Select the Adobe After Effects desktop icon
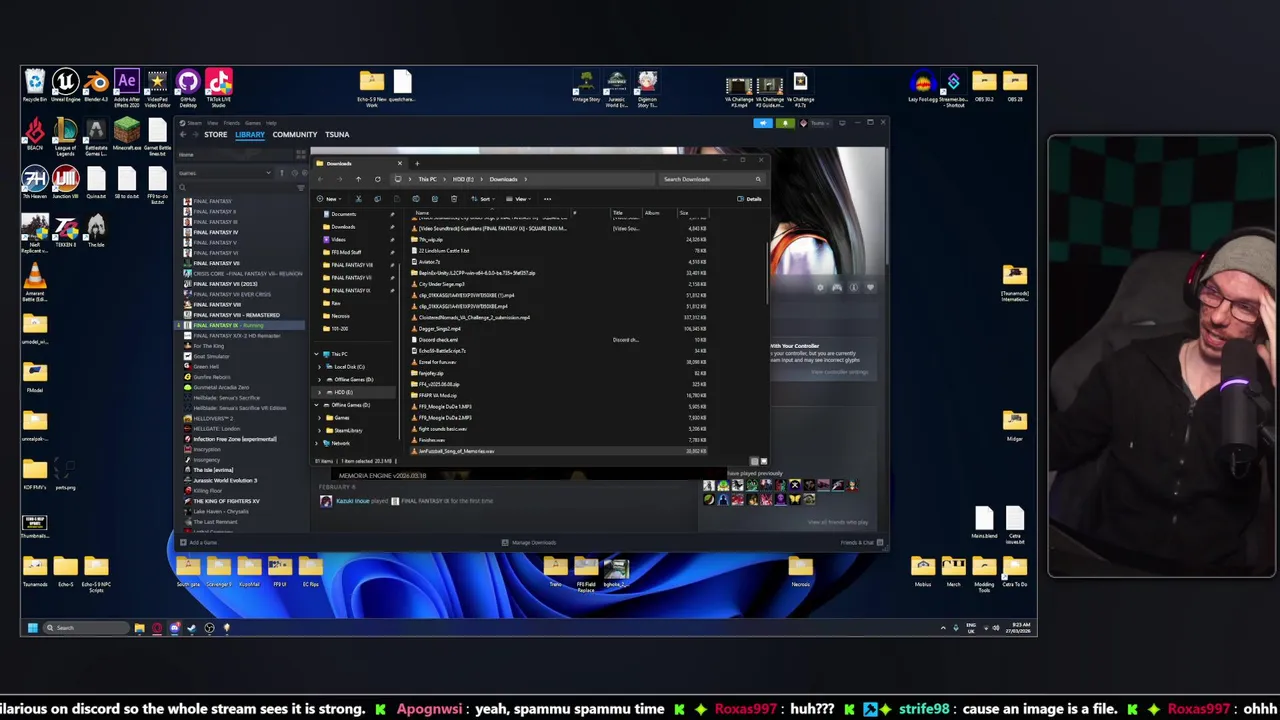 127,87
